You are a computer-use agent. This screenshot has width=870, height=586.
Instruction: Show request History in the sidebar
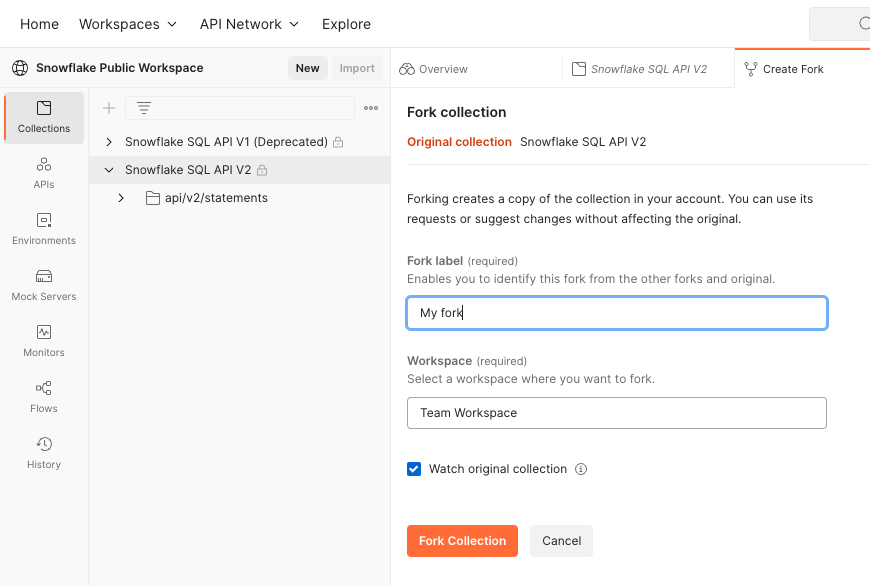click(44, 453)
